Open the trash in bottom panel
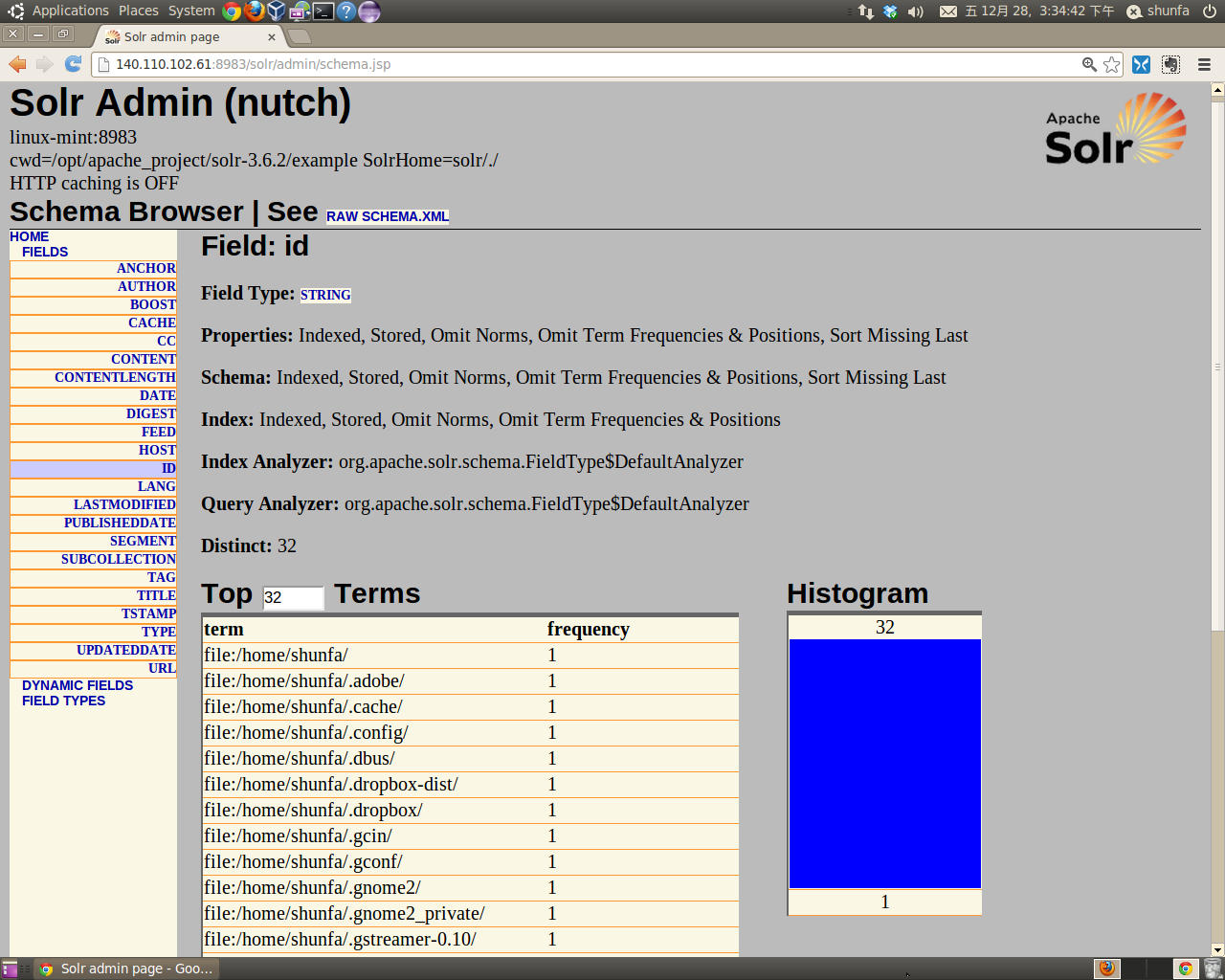The width and height of the screenshot is (1225, 980). [1213, 969]
